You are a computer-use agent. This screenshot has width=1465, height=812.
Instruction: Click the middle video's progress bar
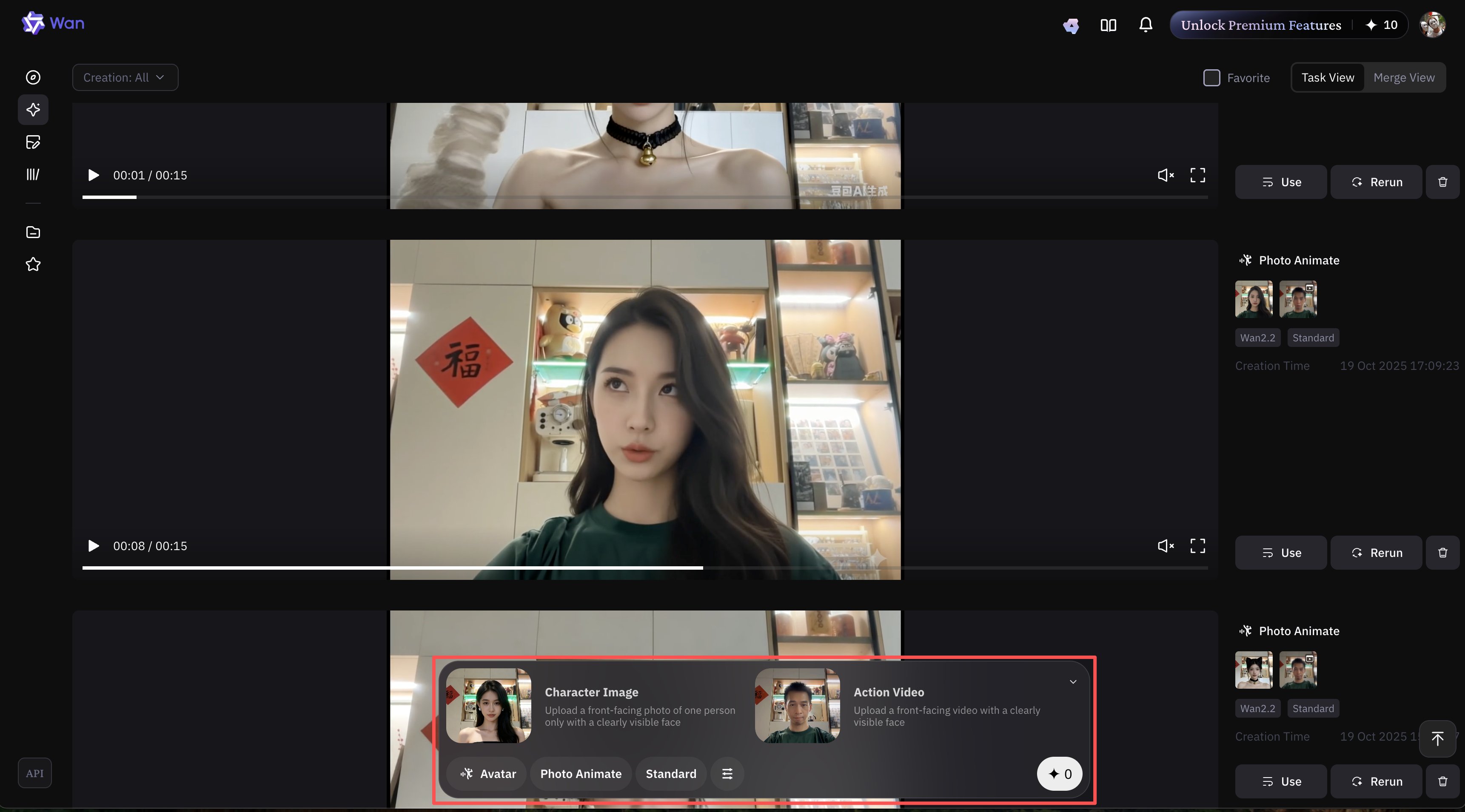pyautogui.click(x=645, y=567)
